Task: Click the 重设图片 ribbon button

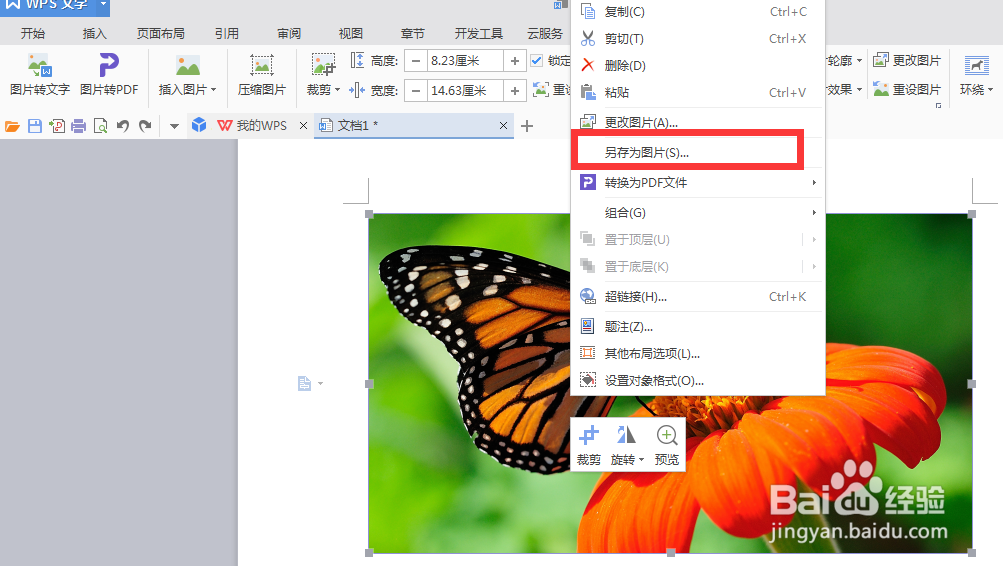Action: pyautogui.click(x=907, y=89)
